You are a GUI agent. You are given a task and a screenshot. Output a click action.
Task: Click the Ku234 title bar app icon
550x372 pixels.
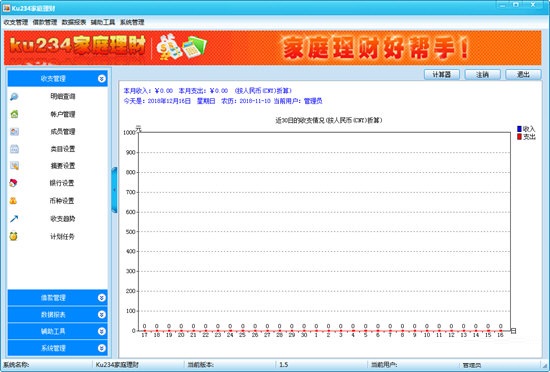pos(6,8)
